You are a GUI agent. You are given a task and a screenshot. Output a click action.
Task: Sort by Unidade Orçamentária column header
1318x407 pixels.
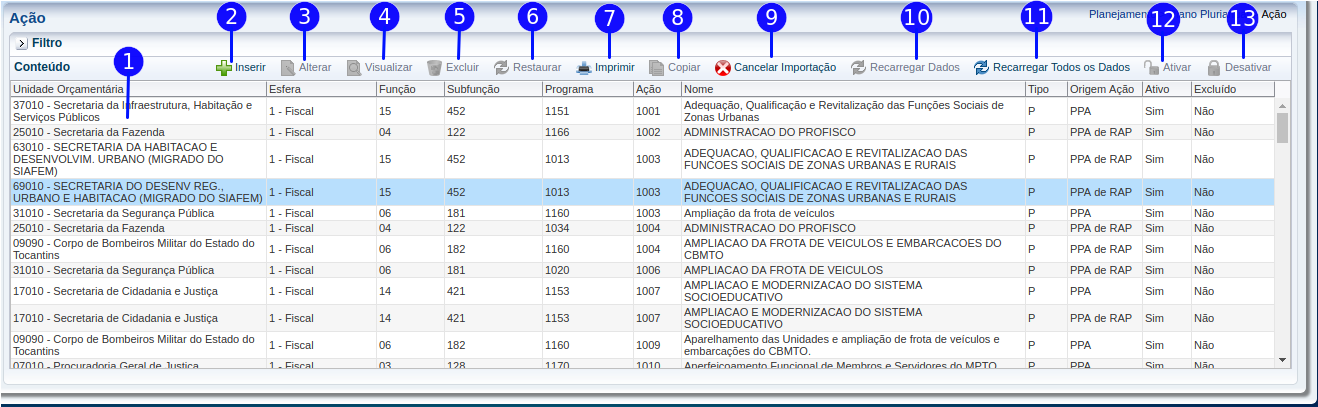coord(138,90)
